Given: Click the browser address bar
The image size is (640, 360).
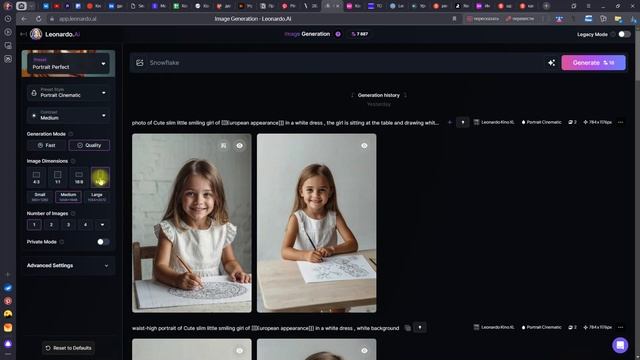Looking at the screenshot, I should tap(253, 19).
